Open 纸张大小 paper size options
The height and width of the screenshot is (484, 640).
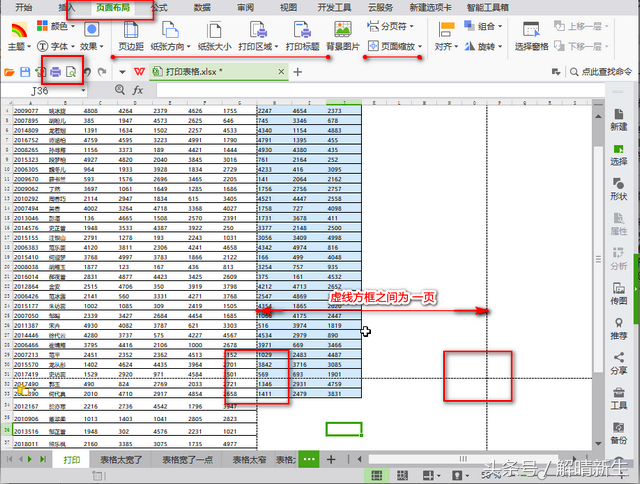click(x=214, y=36)
